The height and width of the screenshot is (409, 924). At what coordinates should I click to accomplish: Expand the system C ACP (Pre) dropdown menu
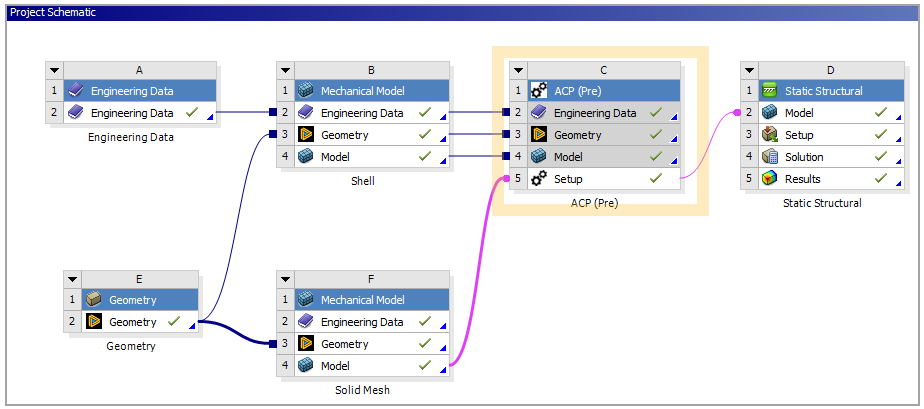(x=518, y=70)
